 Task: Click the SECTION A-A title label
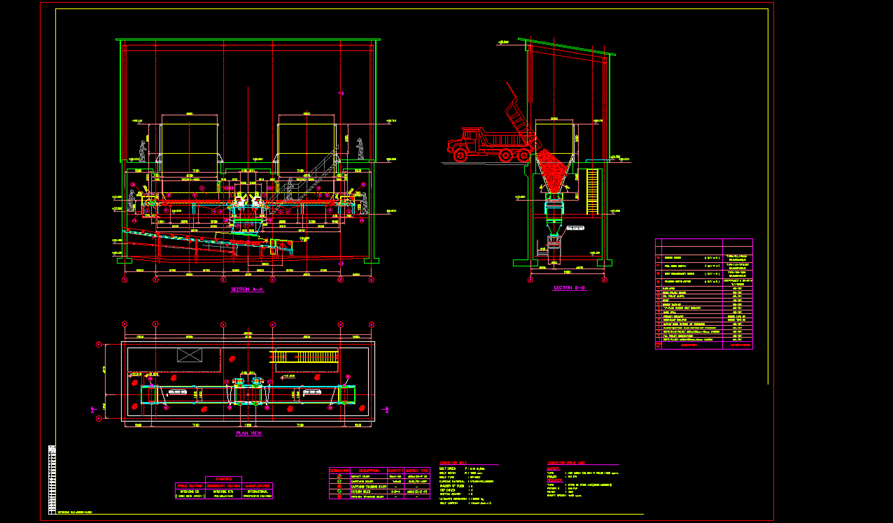point(247,290)
